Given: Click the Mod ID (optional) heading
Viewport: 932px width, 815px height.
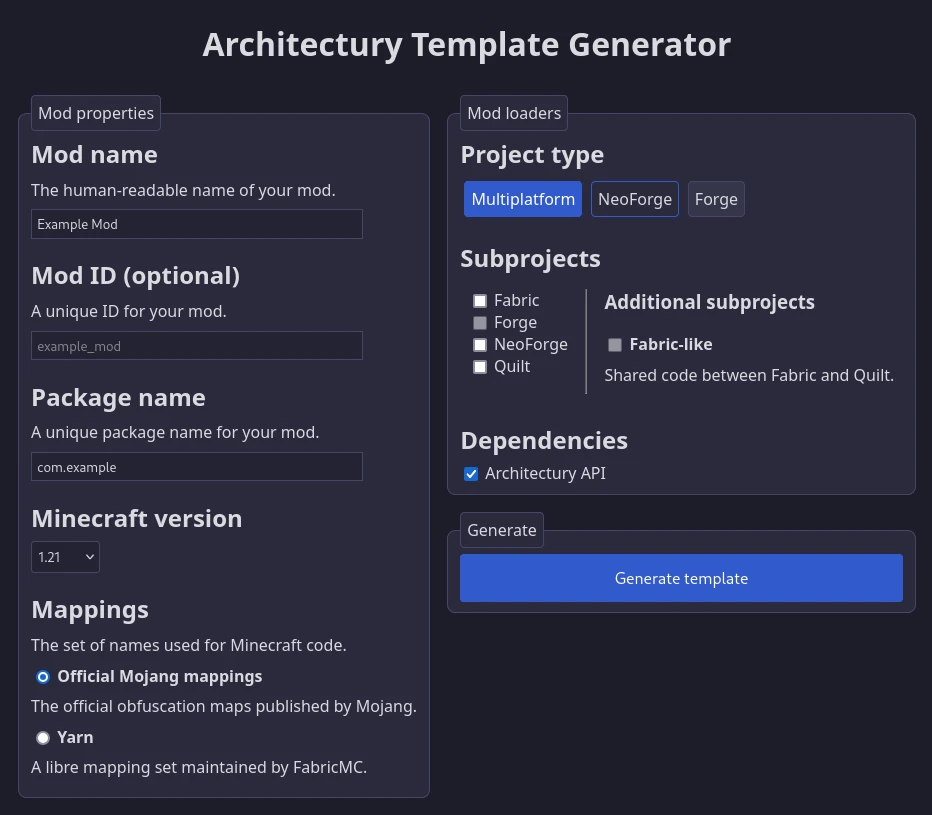Looking at the screenshot, I should point(136,276).
